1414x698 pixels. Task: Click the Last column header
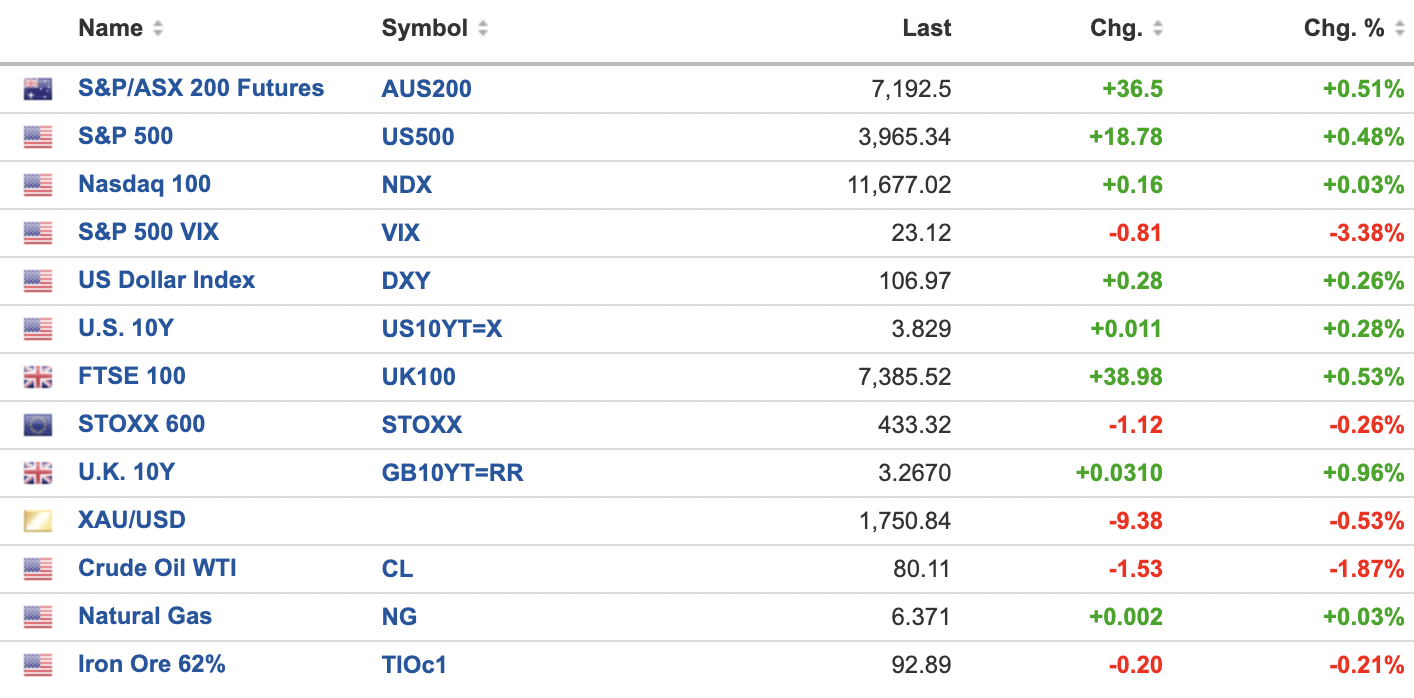pyautogui.click(x=926, y=28)
